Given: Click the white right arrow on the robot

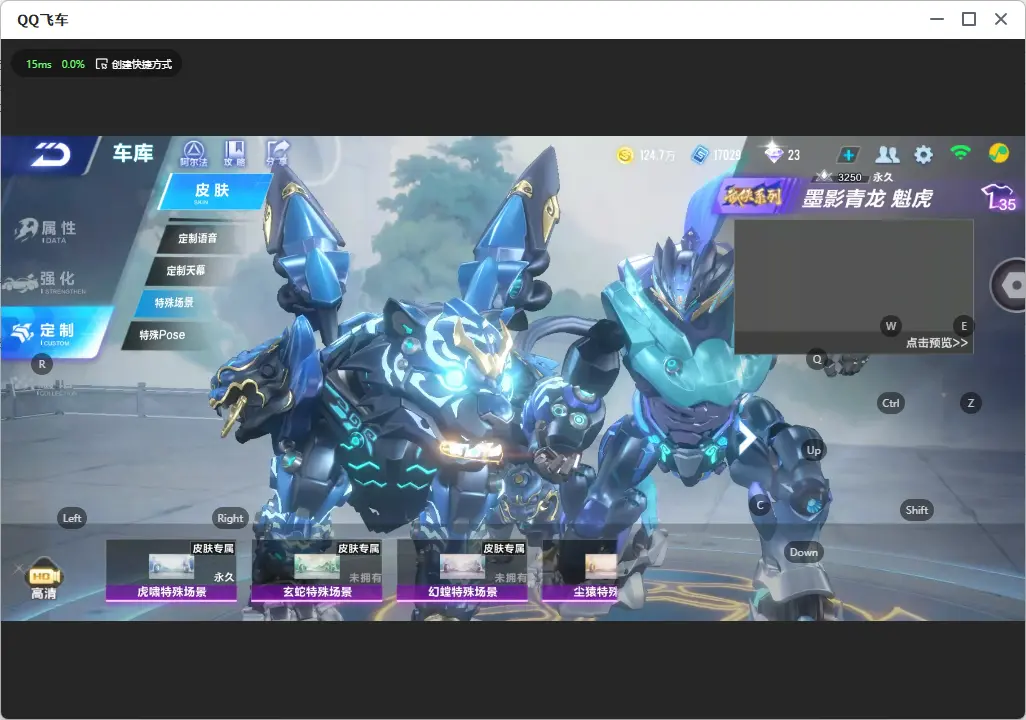Looking at the screenshot, I should coord(747,437).
